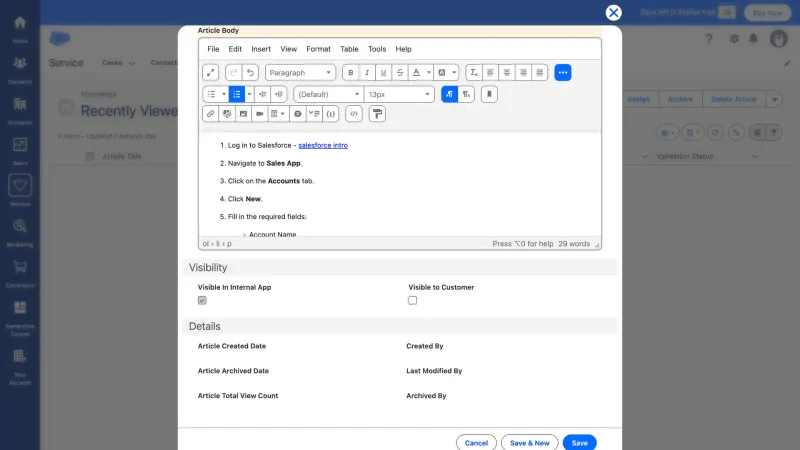This screenshot has height=450, width=800.
Task: Open the Paragraph block format dropdown
Action: point(300,72)
